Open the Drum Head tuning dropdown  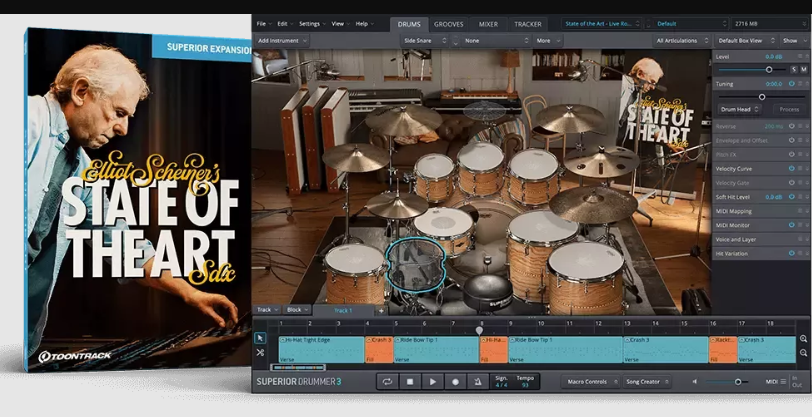(x=739, y=109)
